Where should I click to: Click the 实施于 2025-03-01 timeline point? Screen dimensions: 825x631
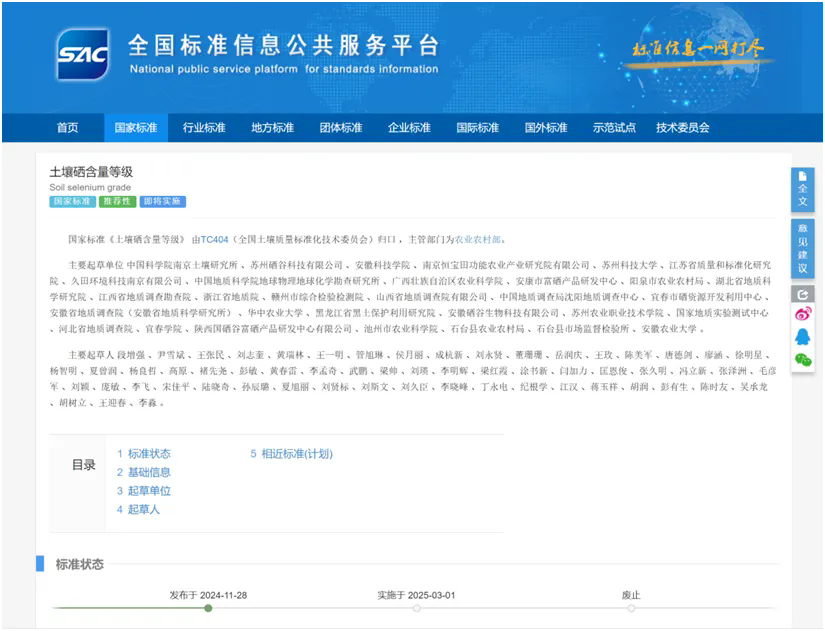tap(416, 608)
